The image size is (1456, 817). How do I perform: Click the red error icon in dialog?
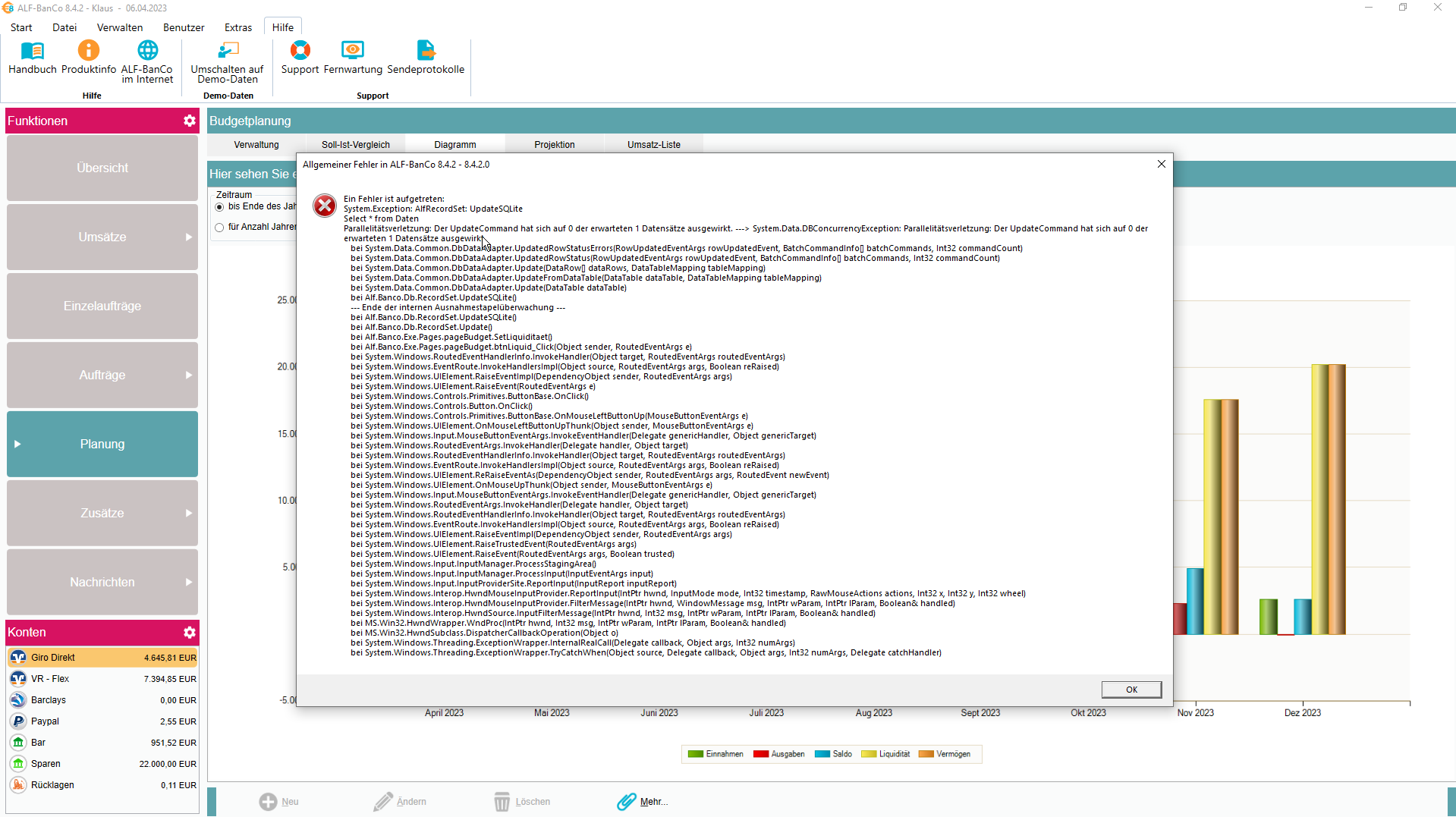[325, 205]
